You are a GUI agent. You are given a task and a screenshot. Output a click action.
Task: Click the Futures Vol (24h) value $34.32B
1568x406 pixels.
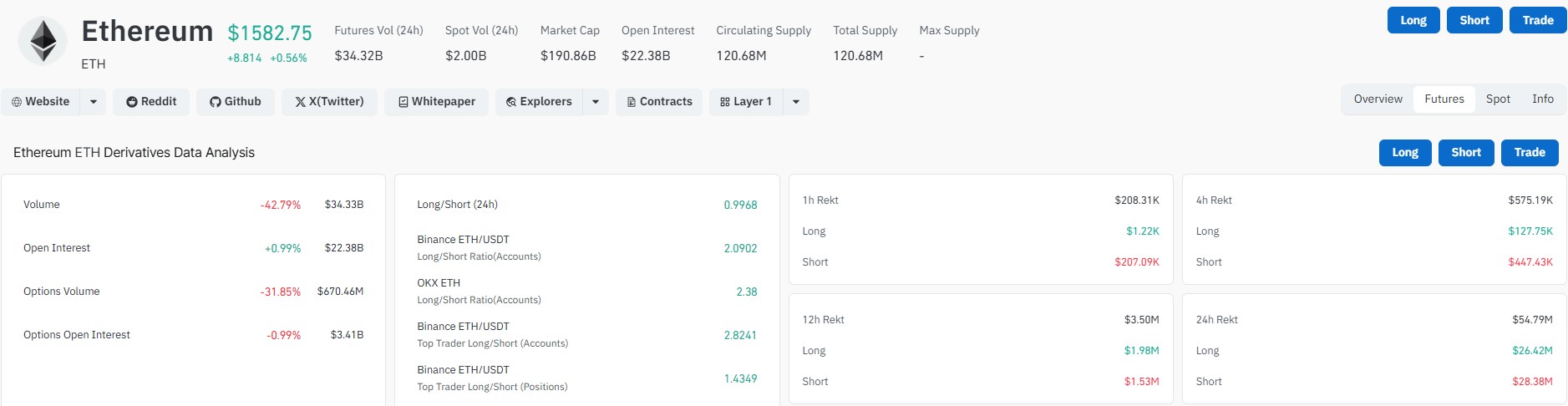pos(358,56)
